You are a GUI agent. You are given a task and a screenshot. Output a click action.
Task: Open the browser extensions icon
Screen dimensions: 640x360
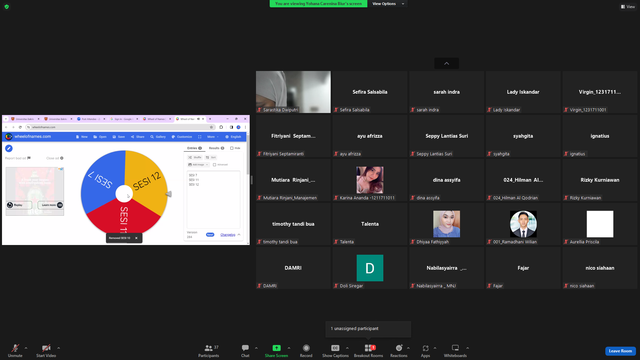click(221, 127)
